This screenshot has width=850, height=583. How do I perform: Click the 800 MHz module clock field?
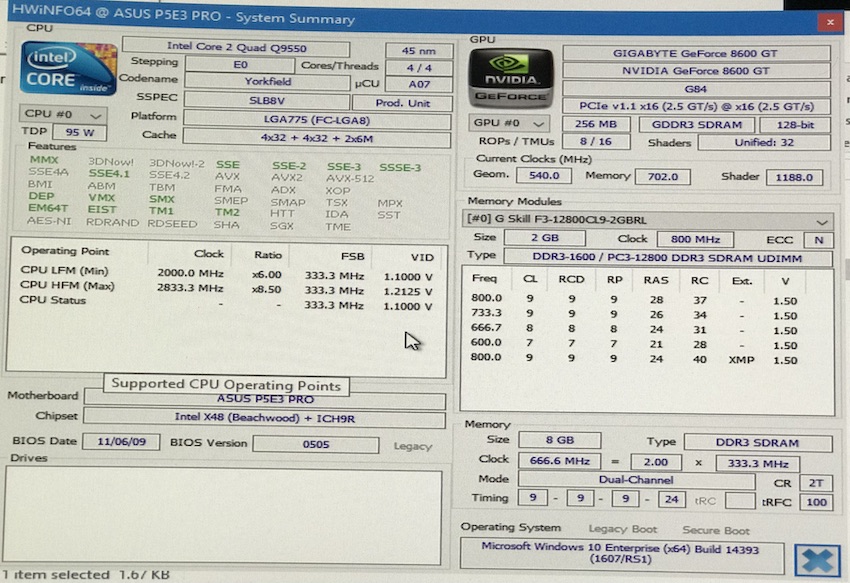695,239
